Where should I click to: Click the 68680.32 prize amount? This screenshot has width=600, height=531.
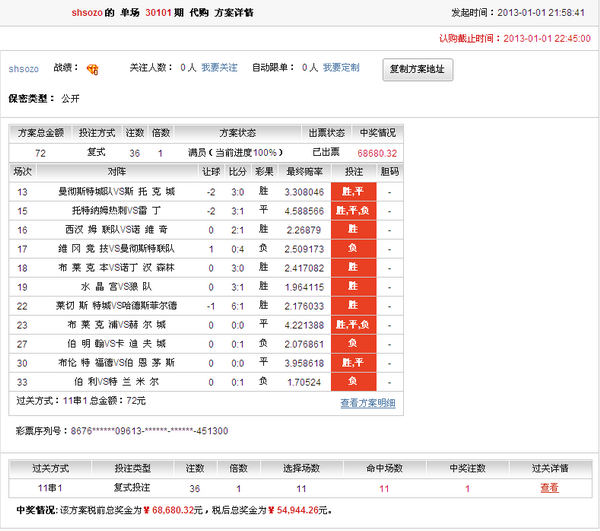pyautogui.click(x=377, y=153)
